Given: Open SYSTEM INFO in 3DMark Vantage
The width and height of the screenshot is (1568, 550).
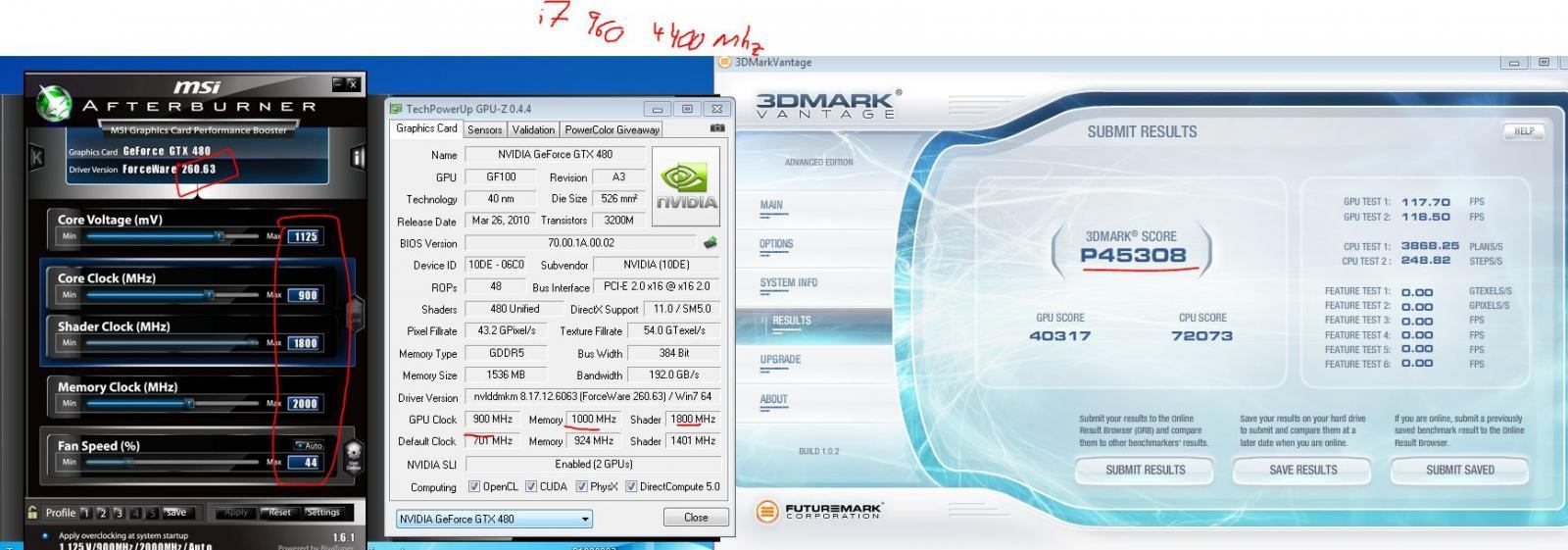Looking at the screenshot, I should tap(789, 282).
